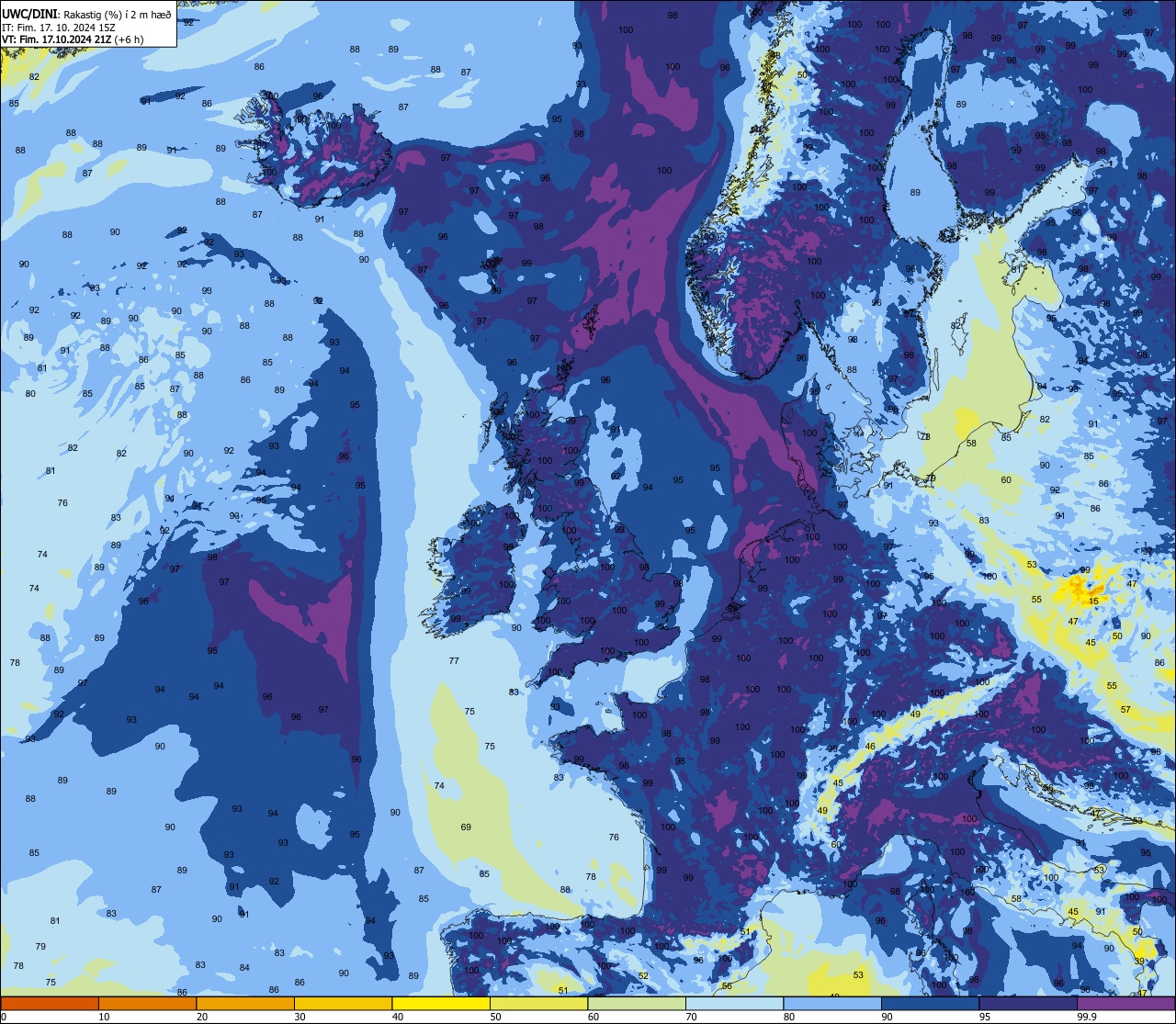Click the 30–40% amber legend segment
The height and width of the screenshot is (1024, 1176).
pyautogui.click(x=343, y=1004)
